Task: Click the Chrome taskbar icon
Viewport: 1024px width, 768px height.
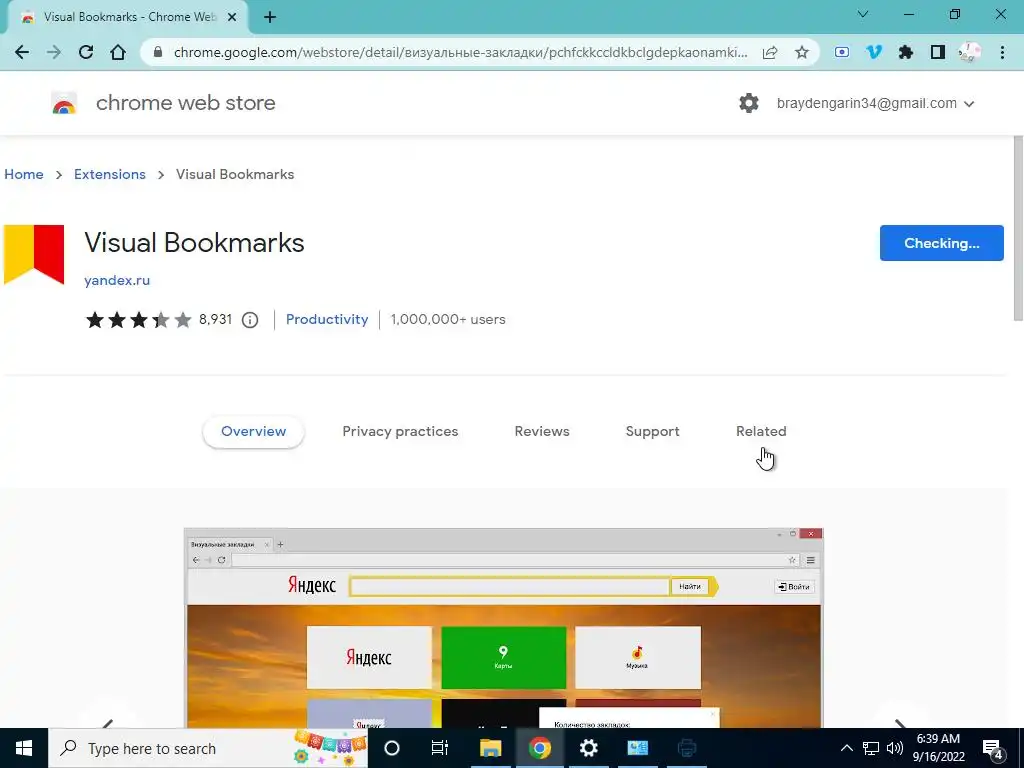Action: tap(539, 748)
